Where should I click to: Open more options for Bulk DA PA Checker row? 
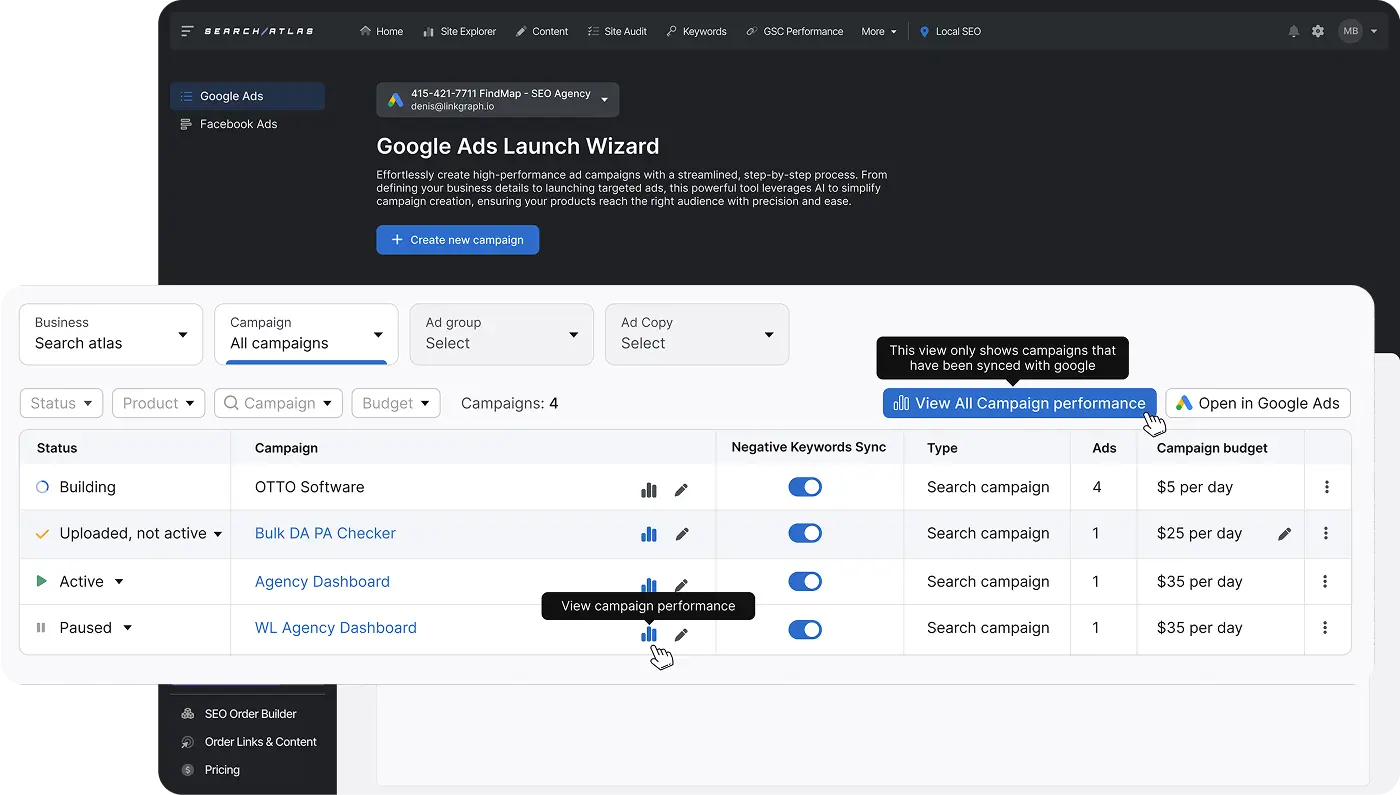(1326, 533)
